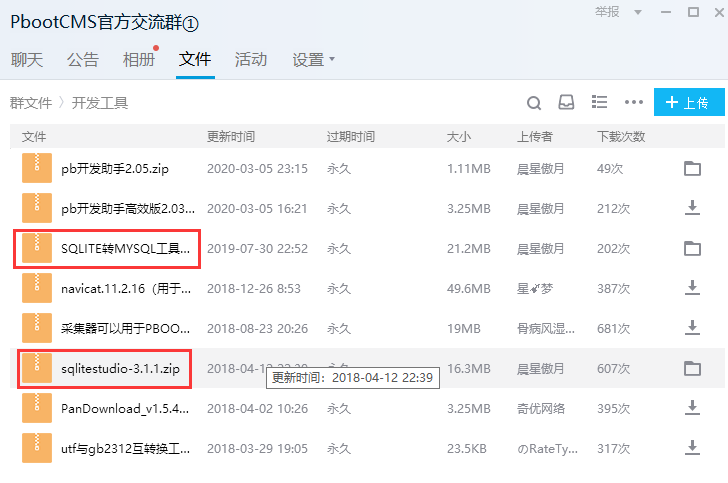The image size is (728, 483).
Task: Expand the 设置 dropdown menu
Action: point(313,60)
